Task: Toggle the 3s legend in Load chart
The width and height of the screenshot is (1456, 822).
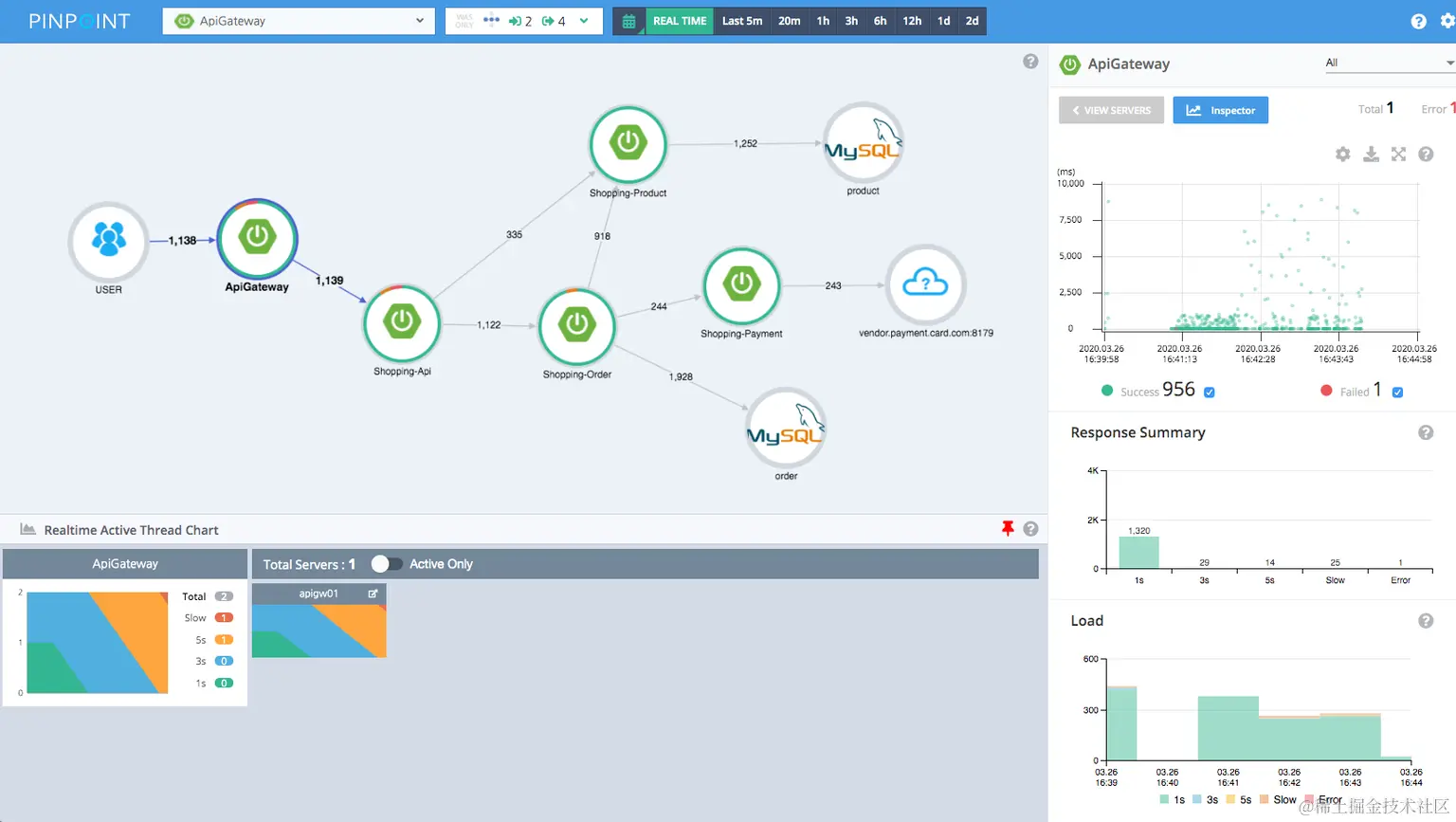Action: 1206,800
